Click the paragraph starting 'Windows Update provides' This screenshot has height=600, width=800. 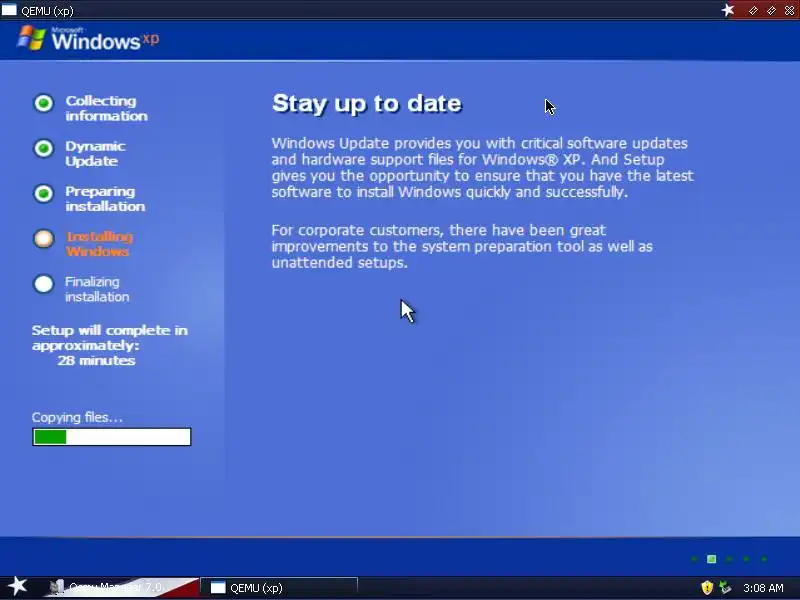(482, 167)
